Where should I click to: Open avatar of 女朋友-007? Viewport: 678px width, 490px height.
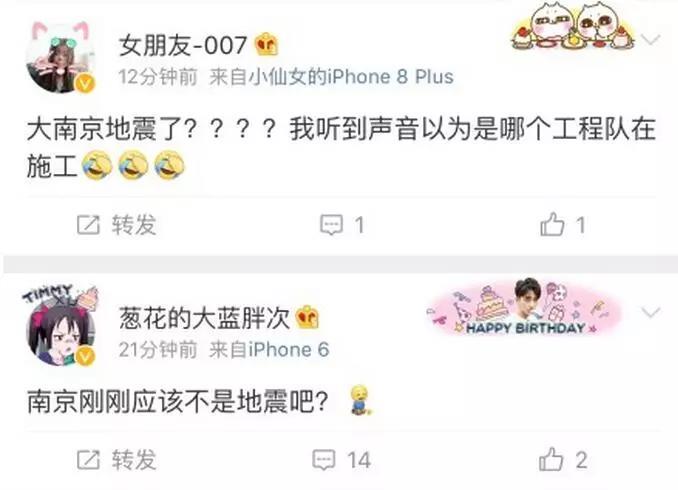tap(61, 58)
